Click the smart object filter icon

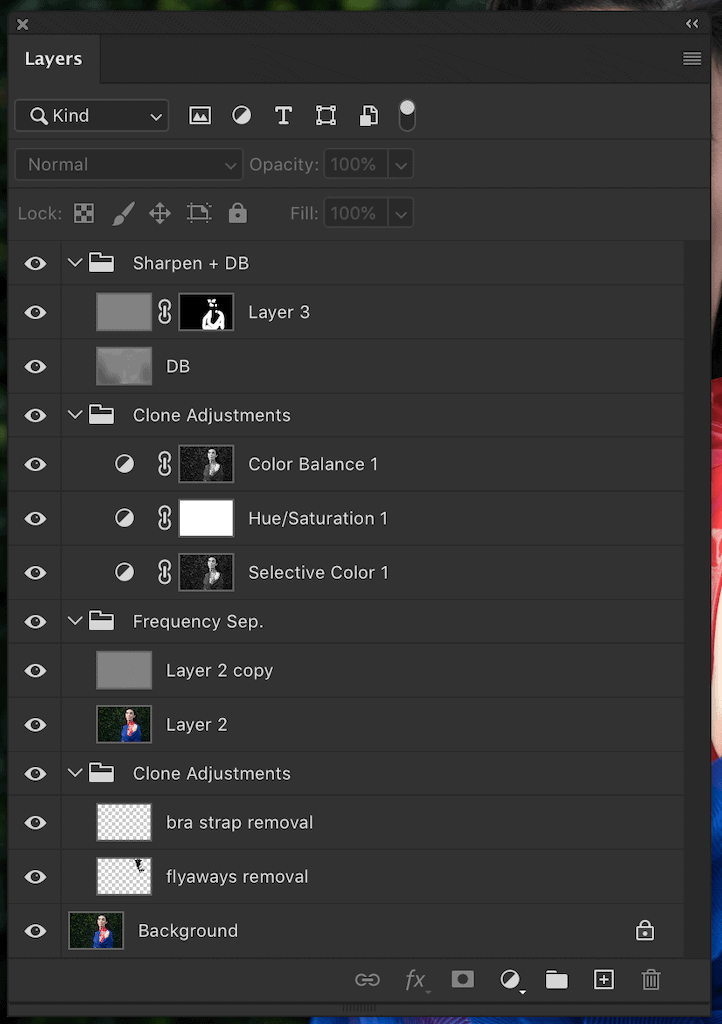tap(369, 116)
